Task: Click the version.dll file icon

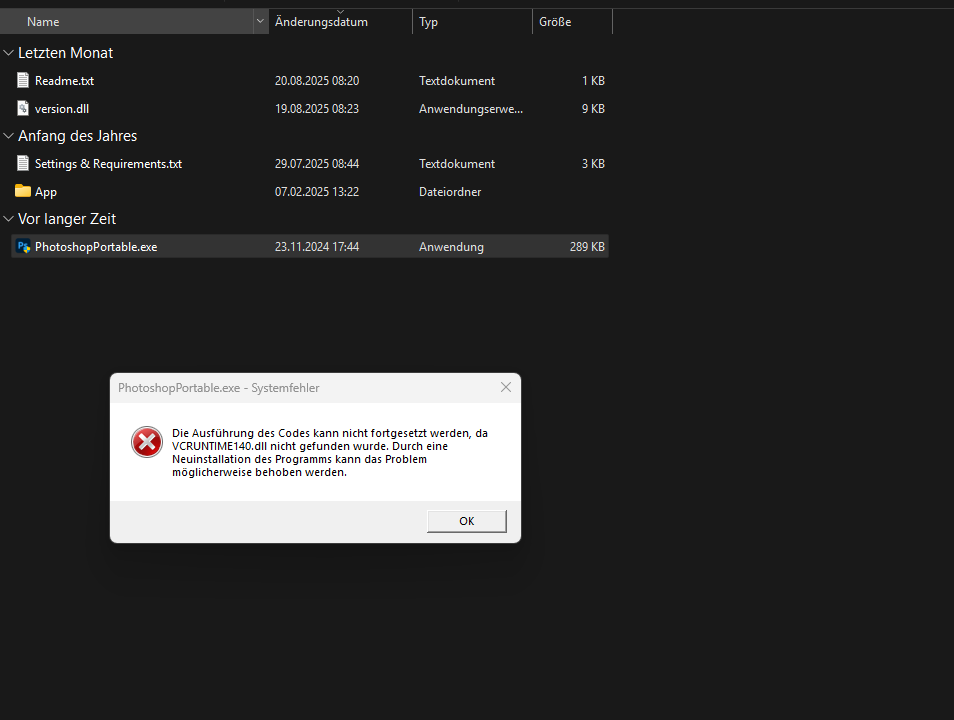Action: [x=23, y=108]
